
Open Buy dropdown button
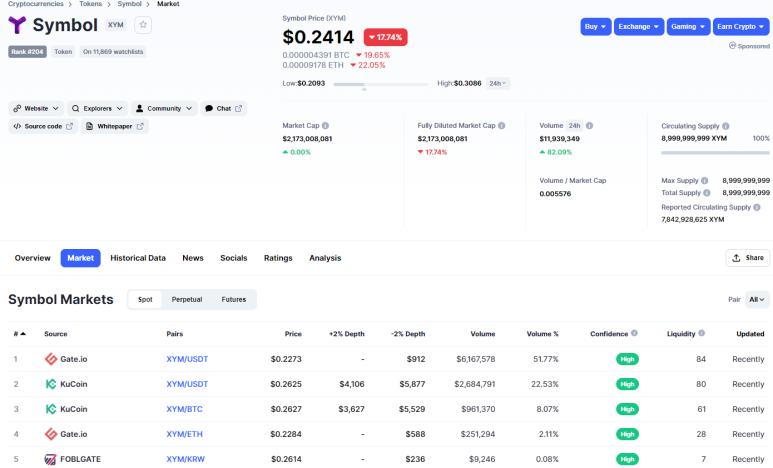tap(596, 27)
